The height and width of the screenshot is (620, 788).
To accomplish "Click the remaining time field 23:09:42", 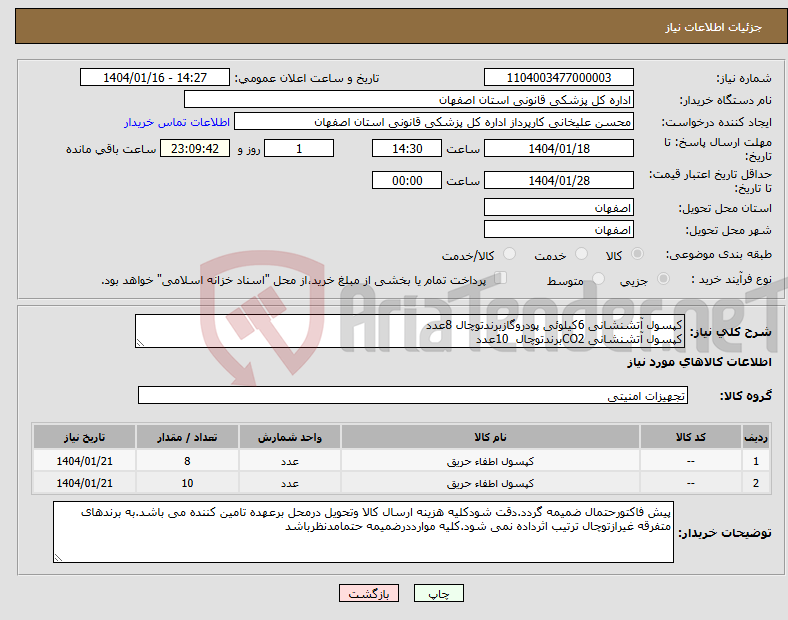I will (x=195, y=149).
